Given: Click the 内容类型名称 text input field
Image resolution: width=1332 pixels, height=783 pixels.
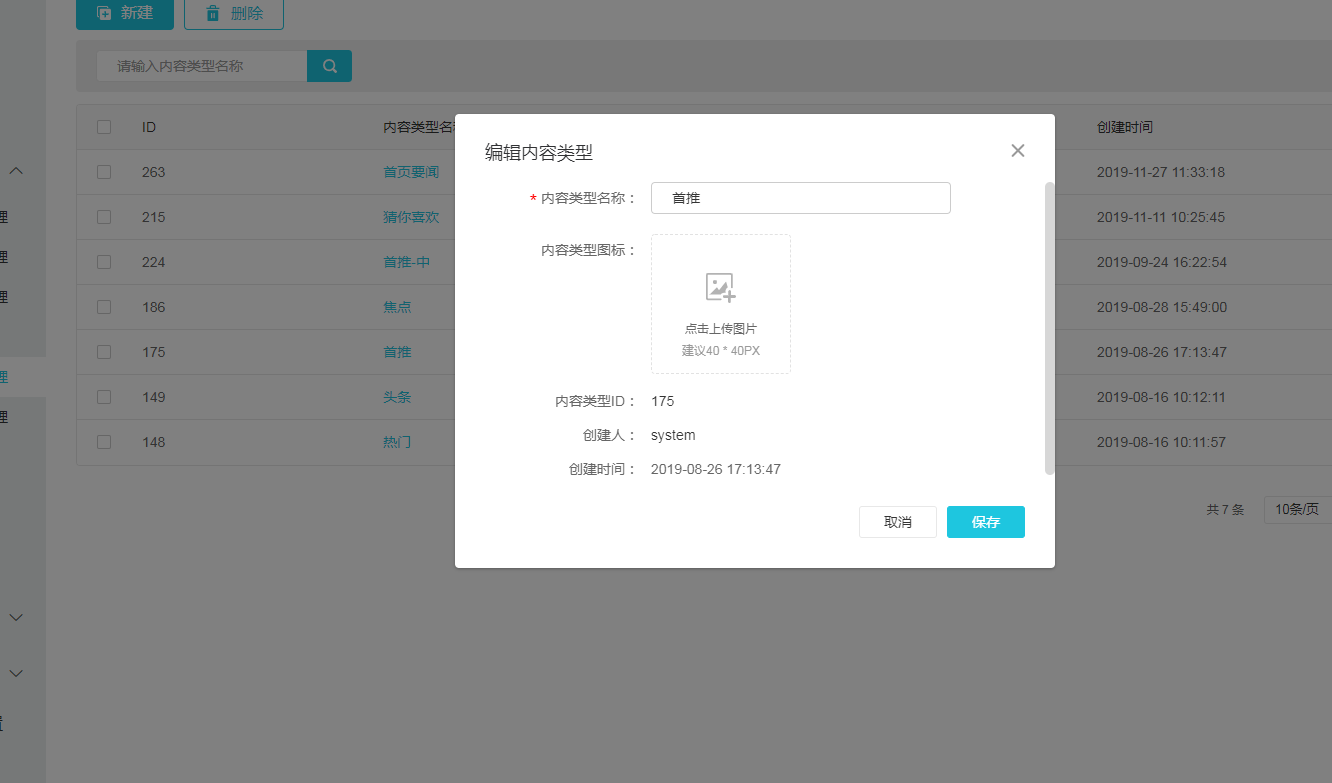Looking at the screenshot, I should [800, 198].
